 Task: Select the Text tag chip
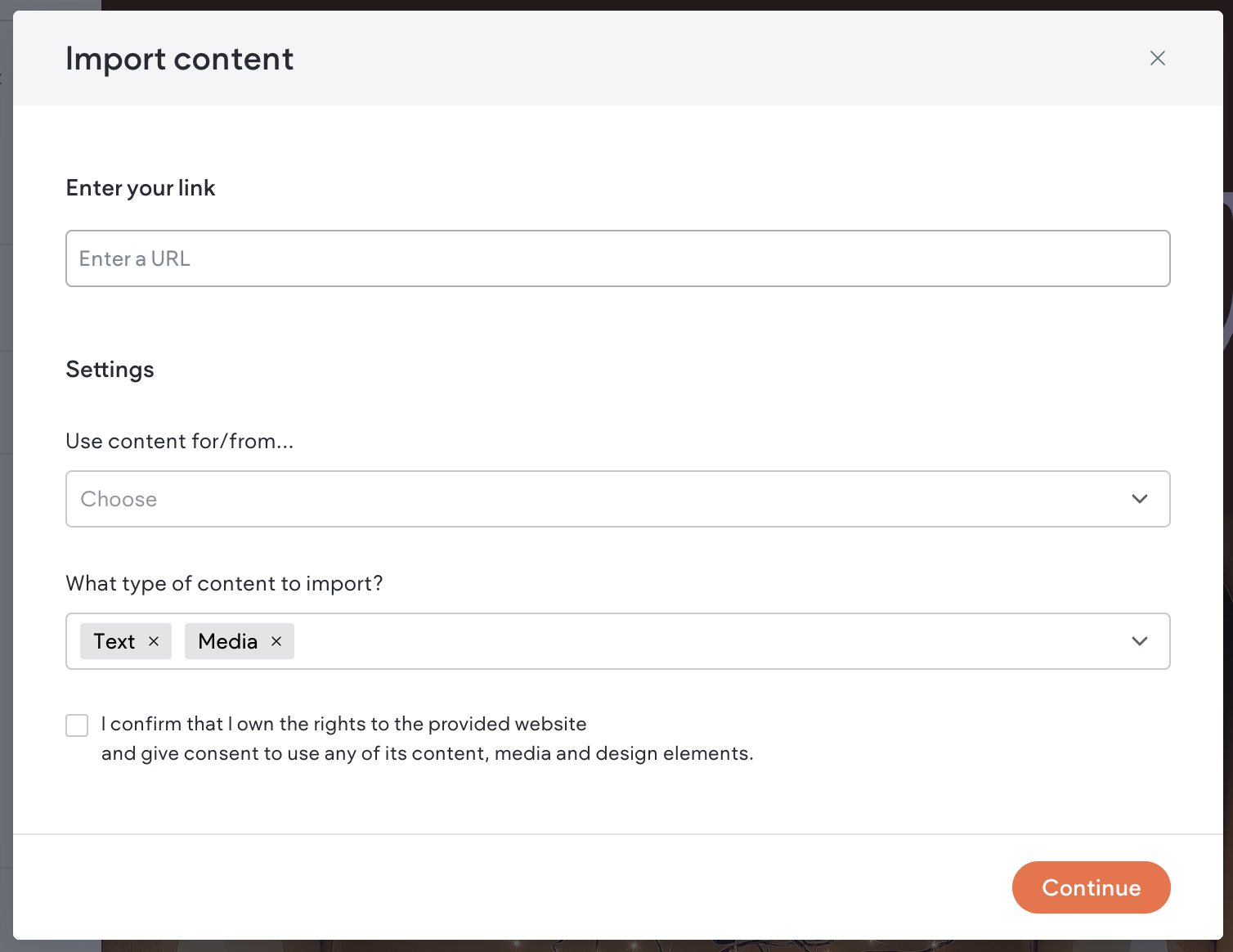pos(114,641)
